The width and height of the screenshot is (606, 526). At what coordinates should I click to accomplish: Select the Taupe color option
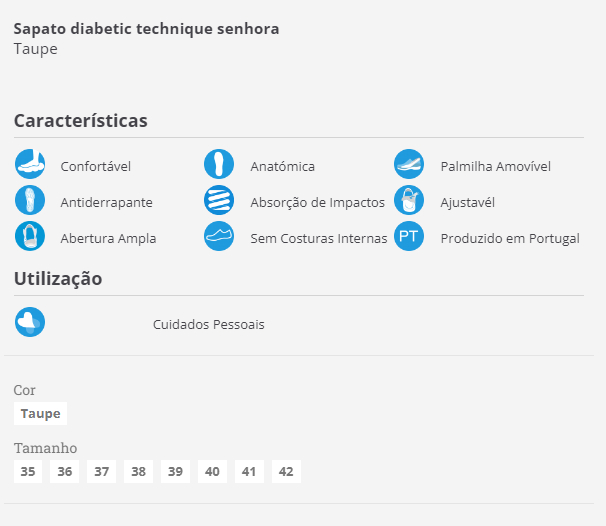point(41,414)
